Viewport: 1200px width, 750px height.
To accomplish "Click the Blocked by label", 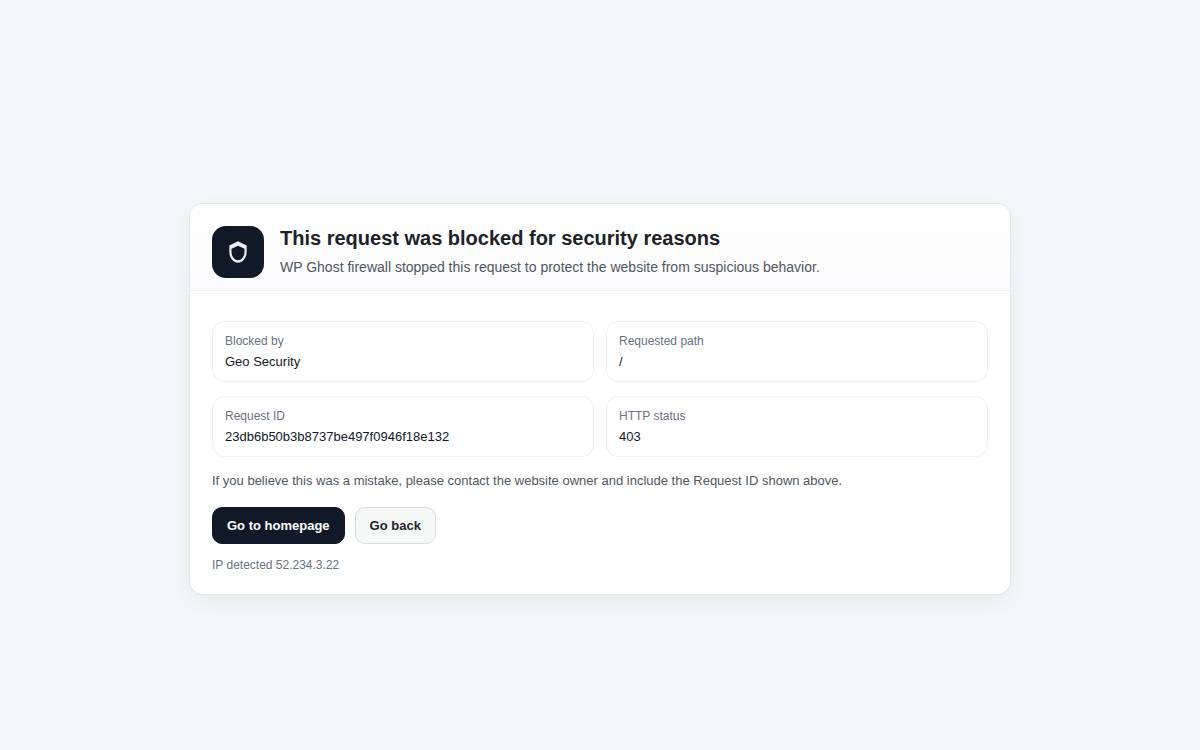I will pos(254,341).
